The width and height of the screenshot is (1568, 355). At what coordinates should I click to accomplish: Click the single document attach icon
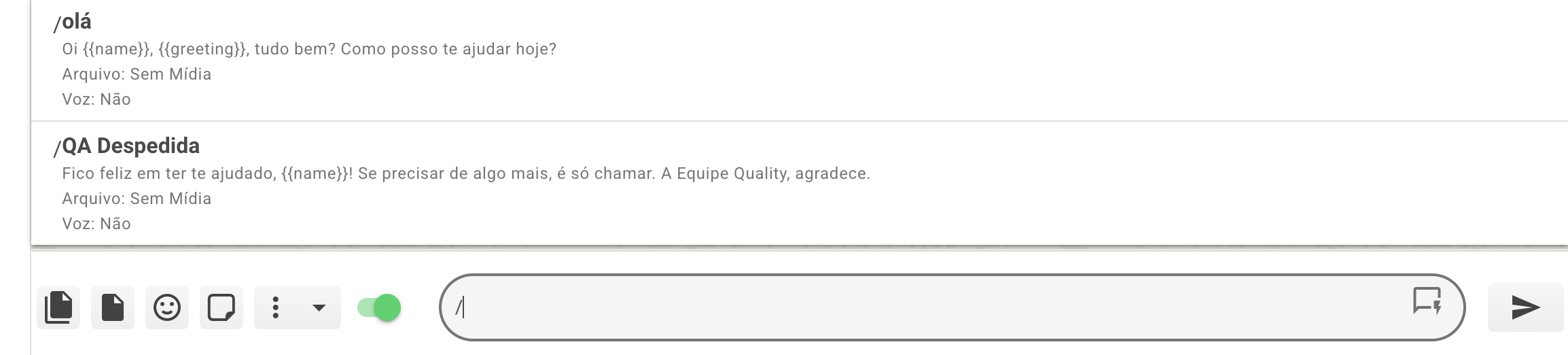pos(113,307)
